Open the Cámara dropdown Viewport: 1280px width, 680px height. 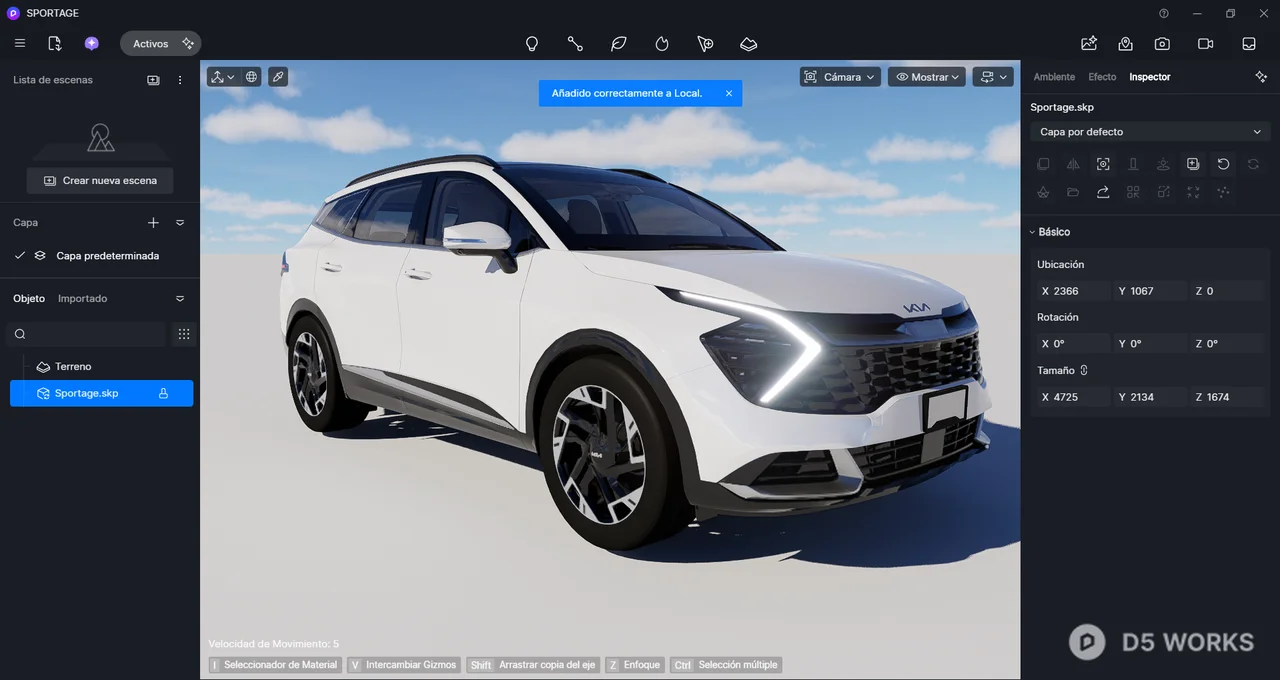[840, 76]
